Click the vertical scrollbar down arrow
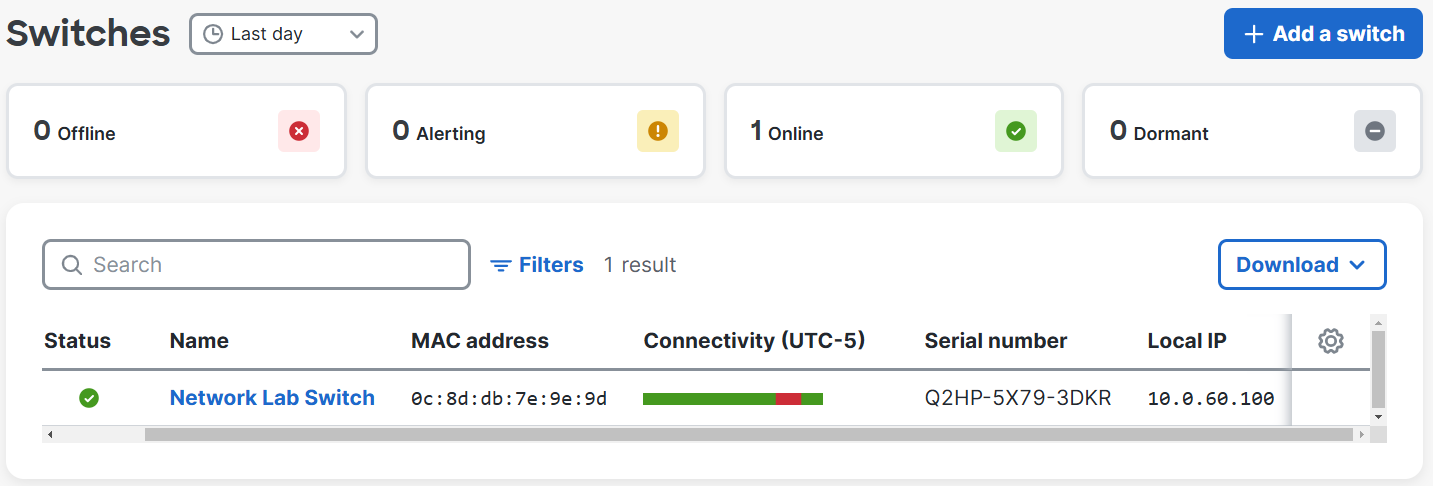Screen dimensions: 1433x486 [x=1378, y=416]
